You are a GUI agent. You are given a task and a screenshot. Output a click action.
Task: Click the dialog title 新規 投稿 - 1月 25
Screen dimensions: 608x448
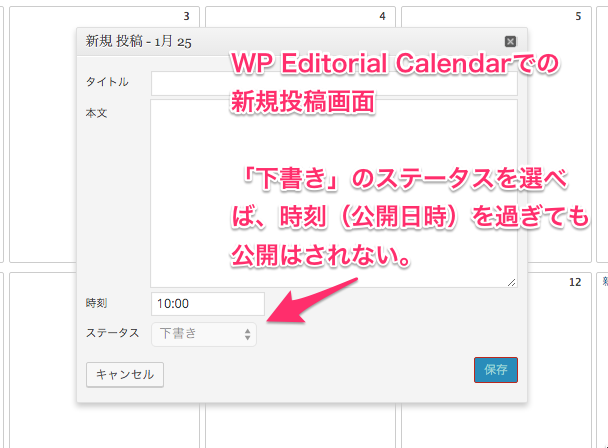(138, 41)
